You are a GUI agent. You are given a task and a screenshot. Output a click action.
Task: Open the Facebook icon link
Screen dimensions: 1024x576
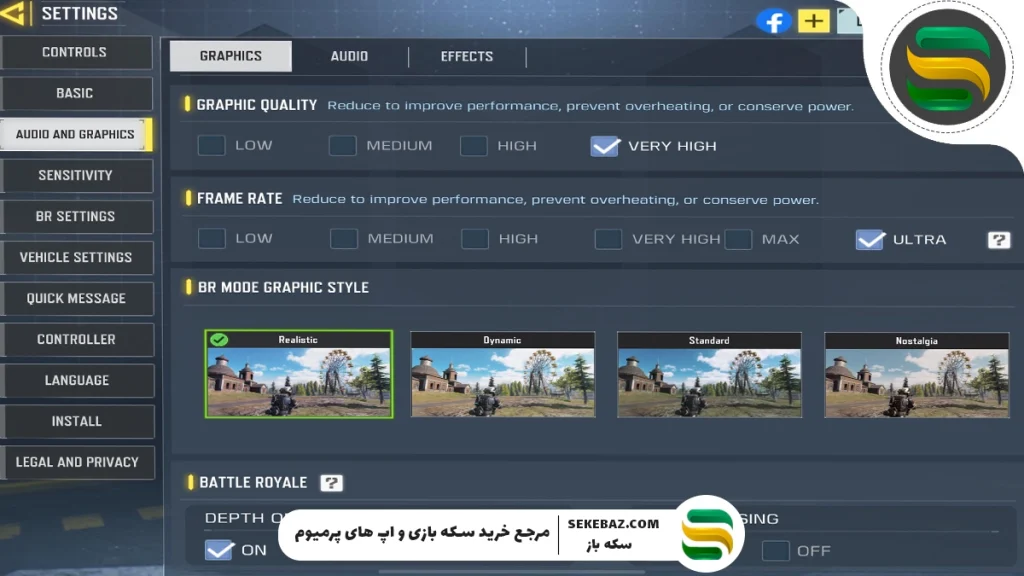point(772,21)
